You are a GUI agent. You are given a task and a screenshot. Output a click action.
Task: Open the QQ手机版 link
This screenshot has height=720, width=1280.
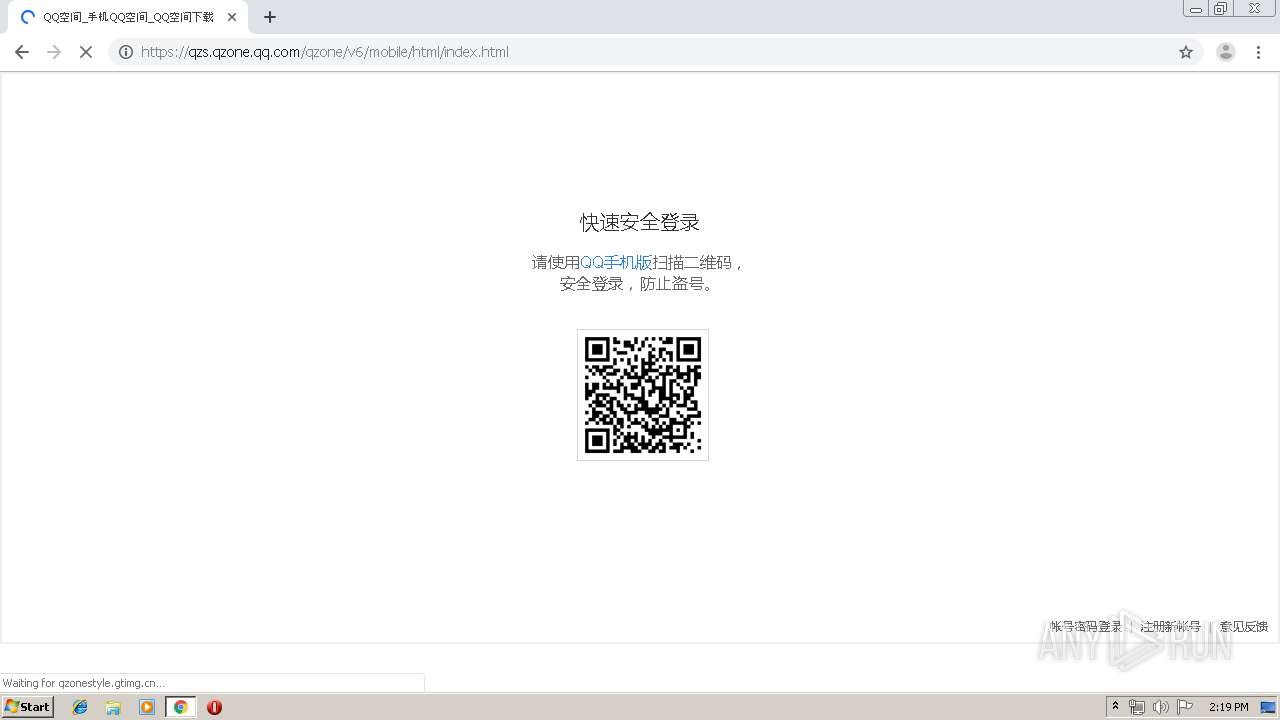point(616,262)
